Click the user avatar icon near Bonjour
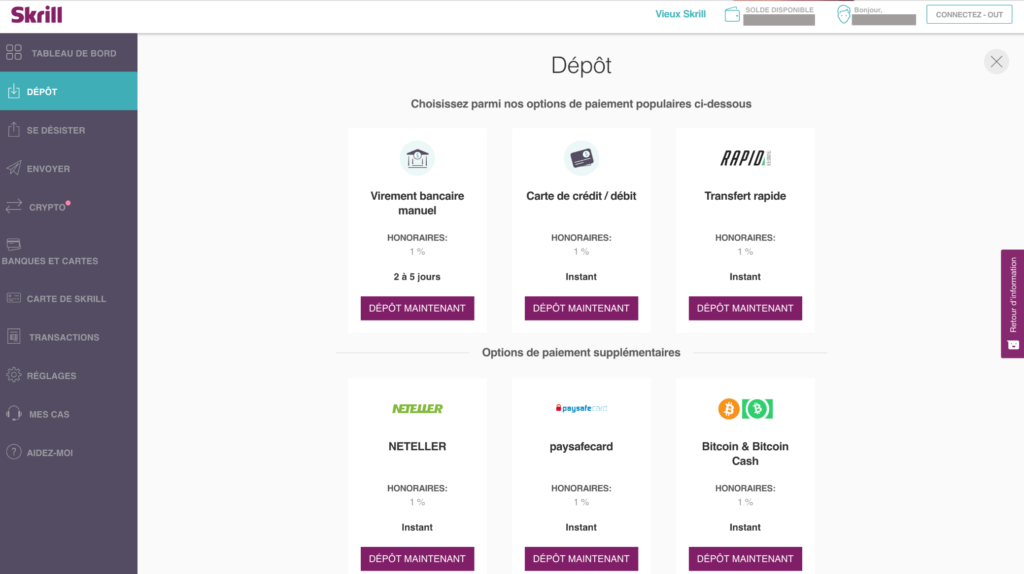The image size is (1024, 574). (x=844, y=14)
